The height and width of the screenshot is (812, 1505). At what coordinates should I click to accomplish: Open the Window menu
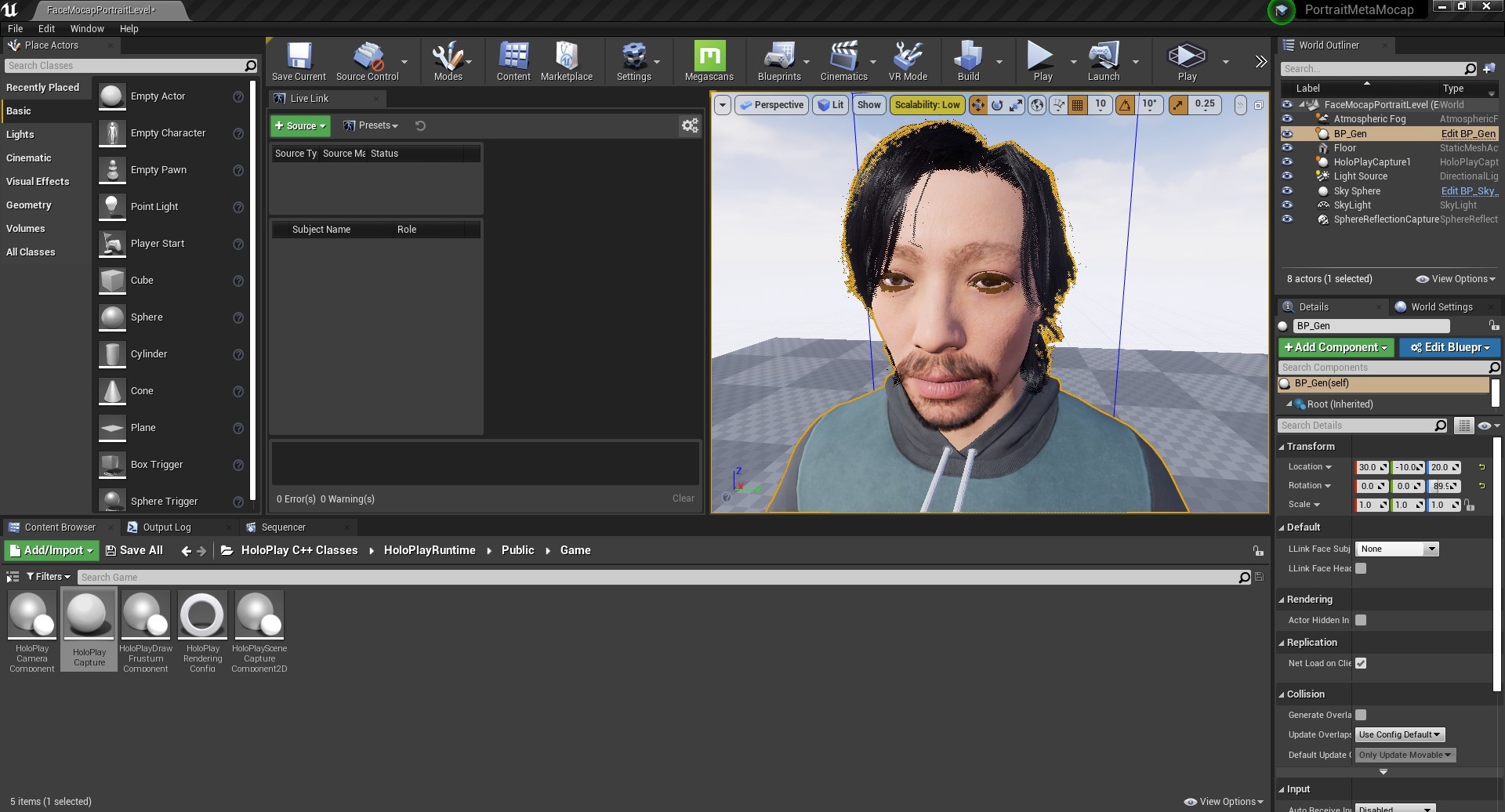pyautogui.click(x=87, y=28)
